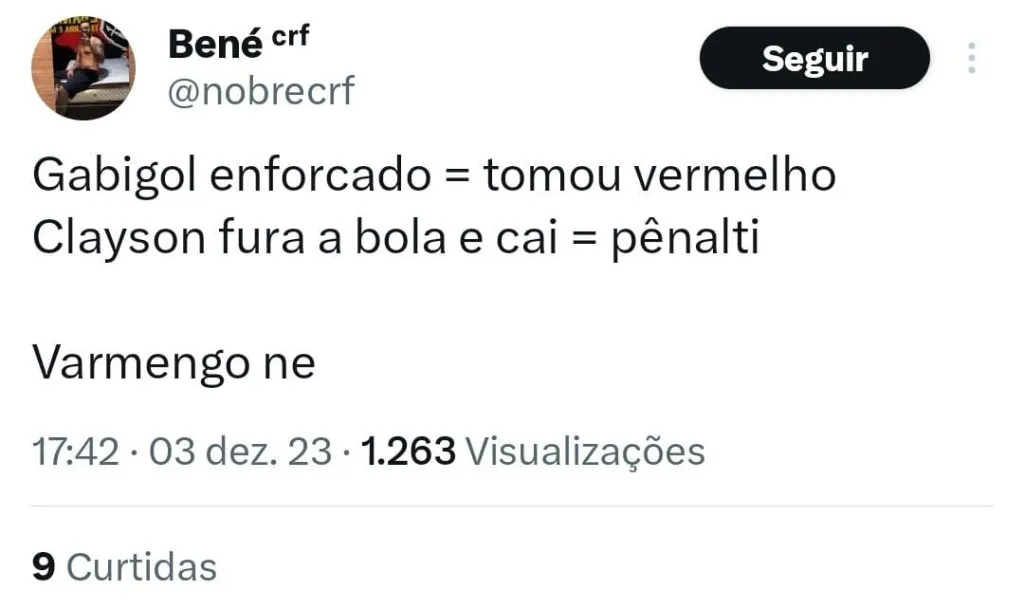The image size is (1024, 609).
Task: Click the line starting with Clayson fura
Action: [396, 240]
